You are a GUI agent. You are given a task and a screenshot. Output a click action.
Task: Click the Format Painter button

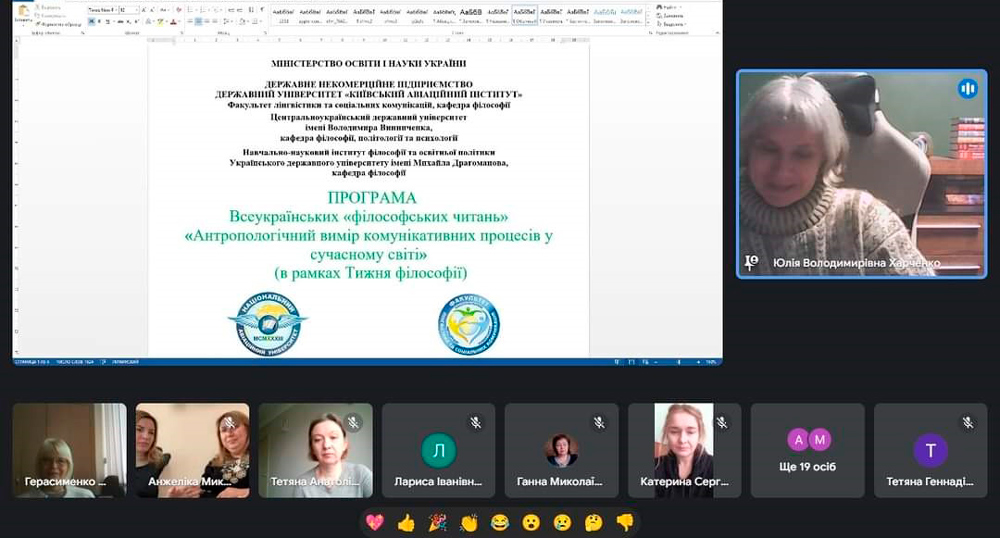[x=59, y=24]
